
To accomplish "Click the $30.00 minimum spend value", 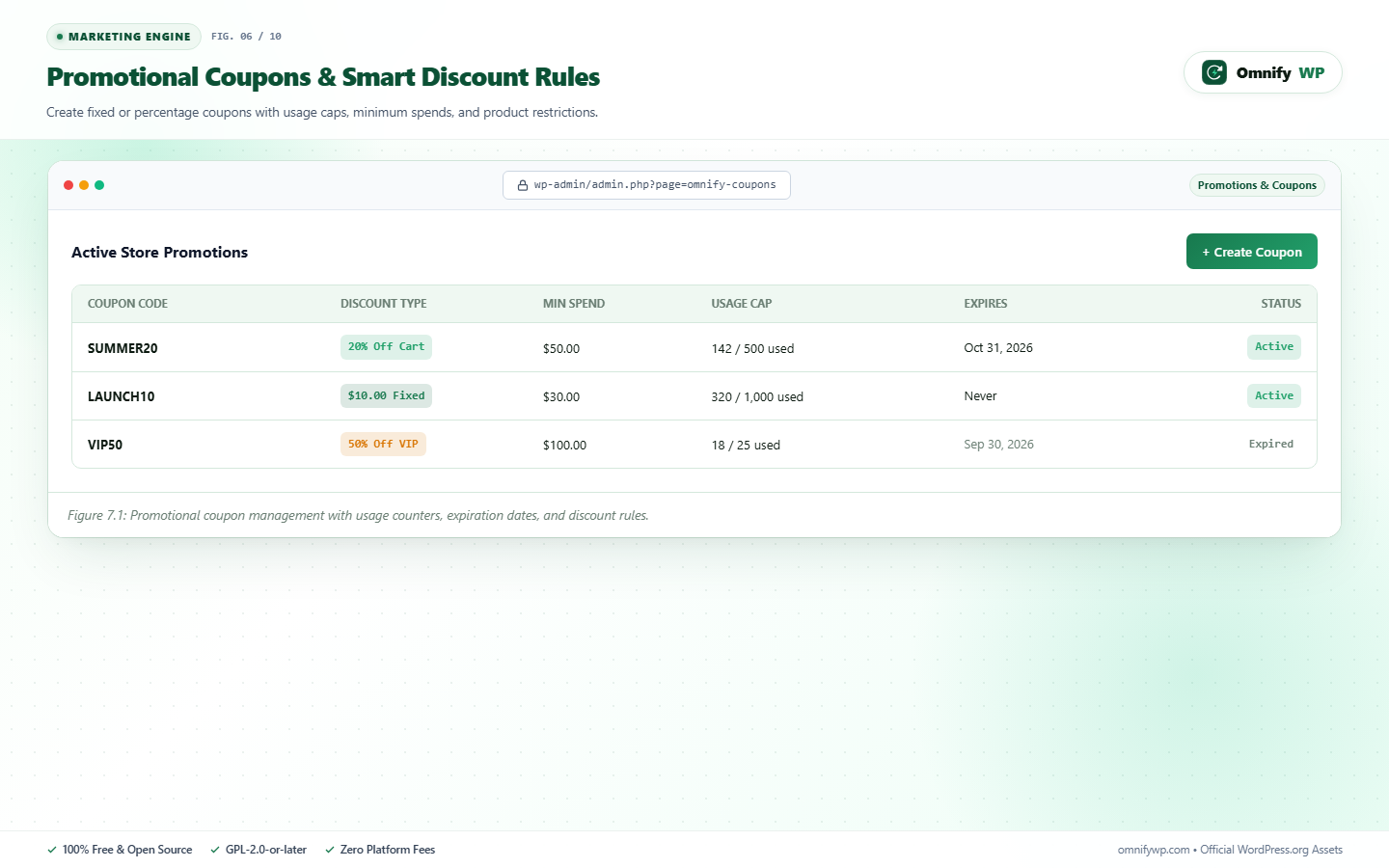I will tap(561, 397).
